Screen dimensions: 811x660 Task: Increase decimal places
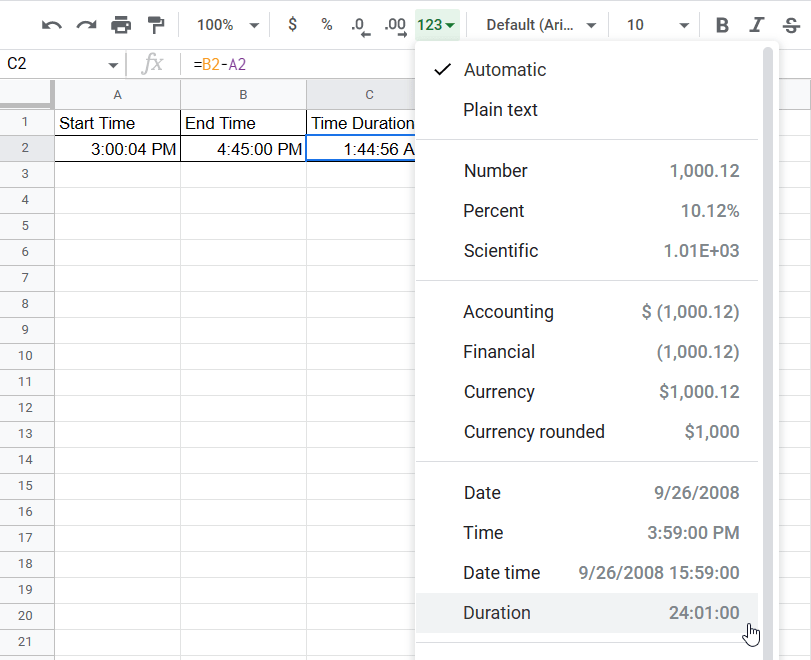coord(395,24)
